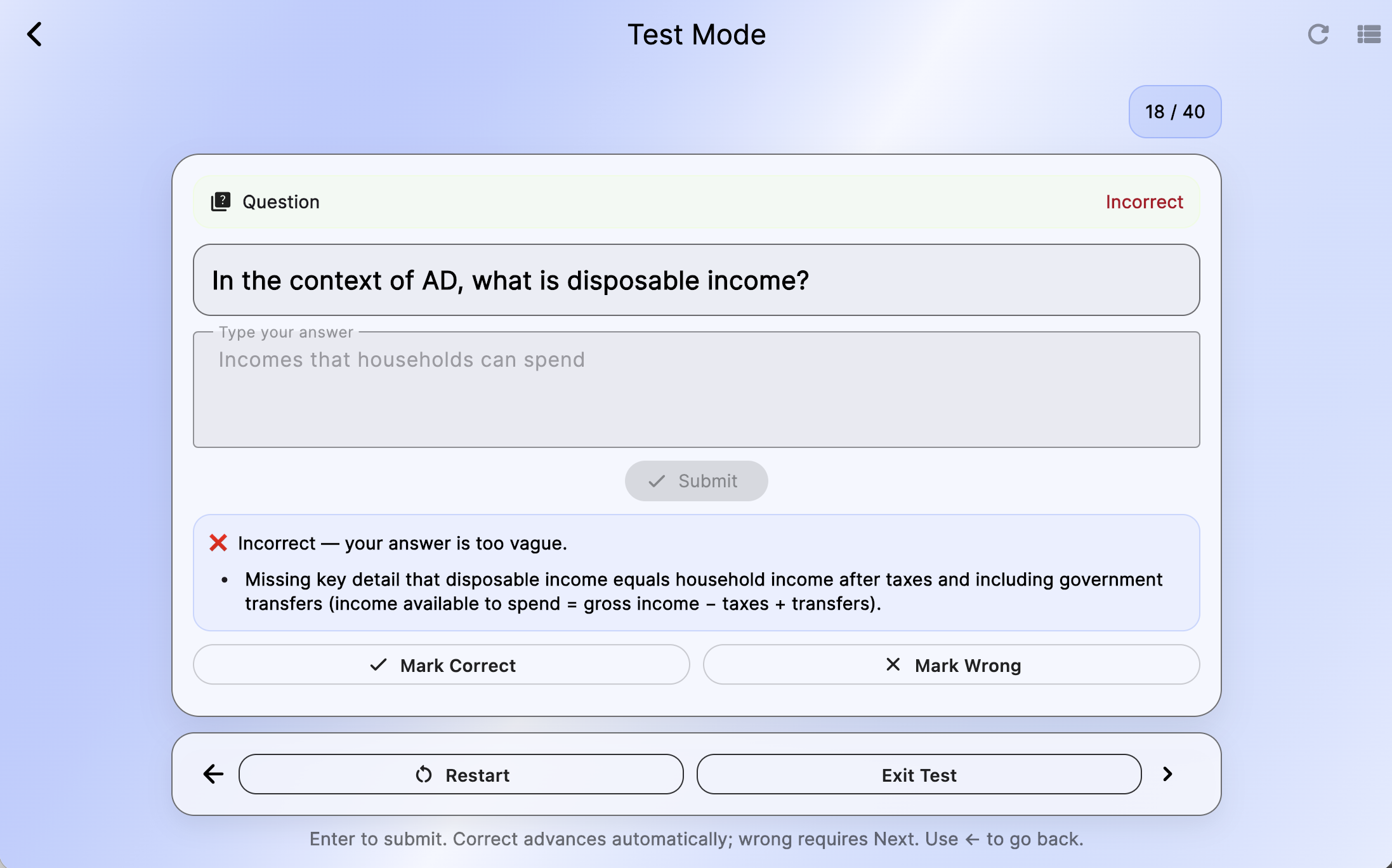1392x868 pixels.
Task: Click the Restart circular arrow icon
Action: [x=424, y=775]
